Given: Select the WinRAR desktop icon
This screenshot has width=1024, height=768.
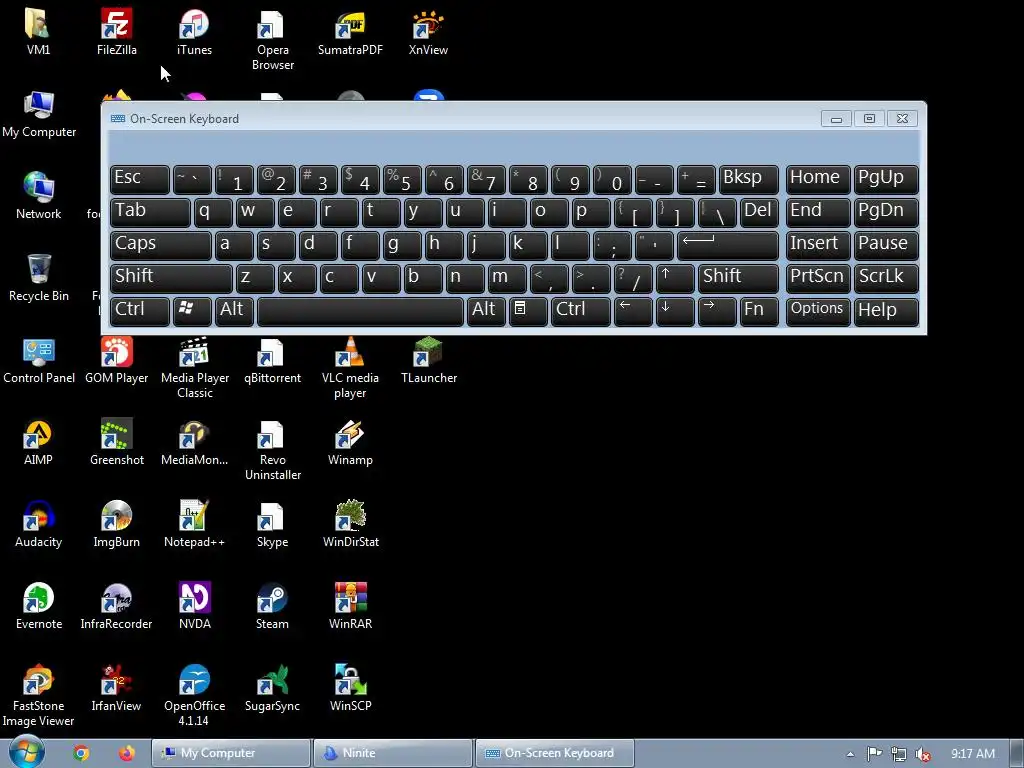Looking at the screenshot, I should click(350, 607).
